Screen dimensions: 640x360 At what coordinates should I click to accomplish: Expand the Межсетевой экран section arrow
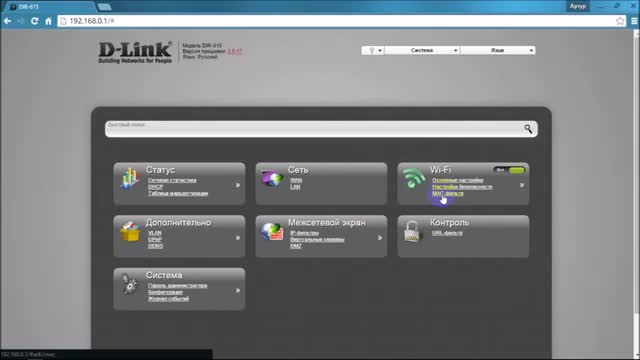(x=380, y=238)
